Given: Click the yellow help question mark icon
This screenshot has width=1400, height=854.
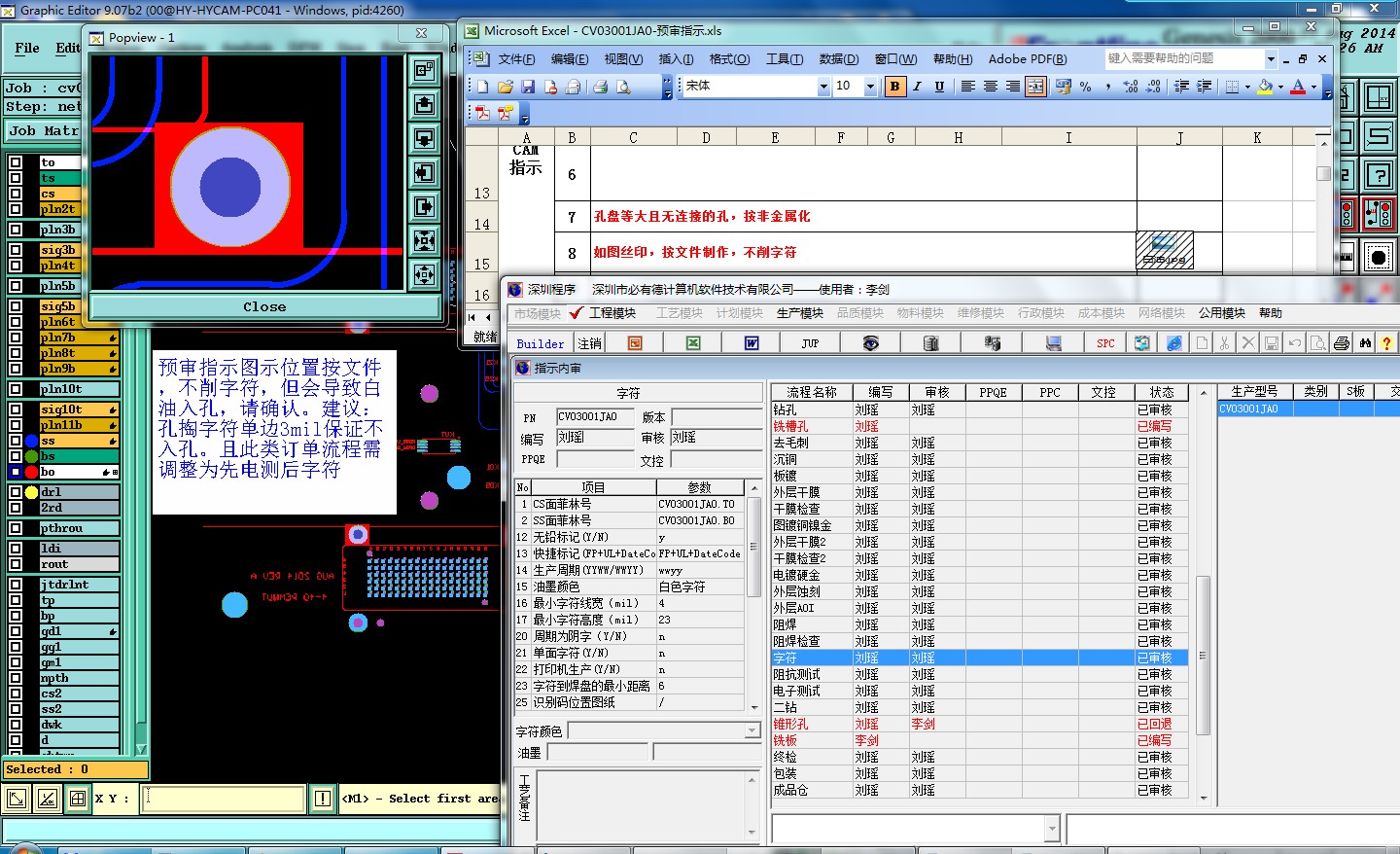Looking at the screenshot, I should [x=1386, y=343].
